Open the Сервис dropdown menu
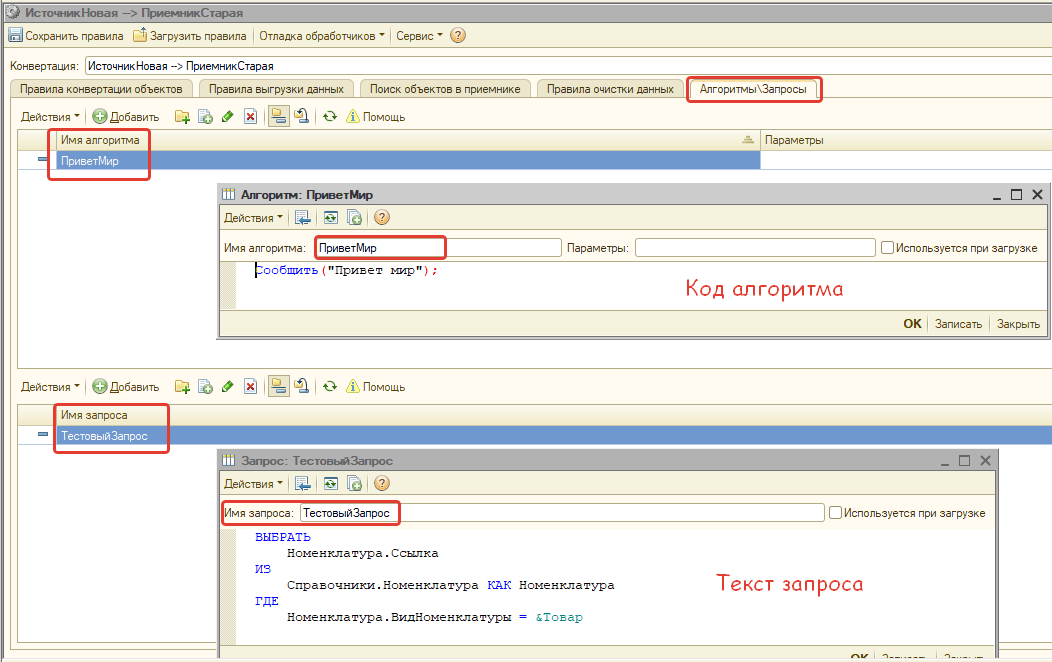The width and height of the screenshot is (1052, 662). (419, 36)
